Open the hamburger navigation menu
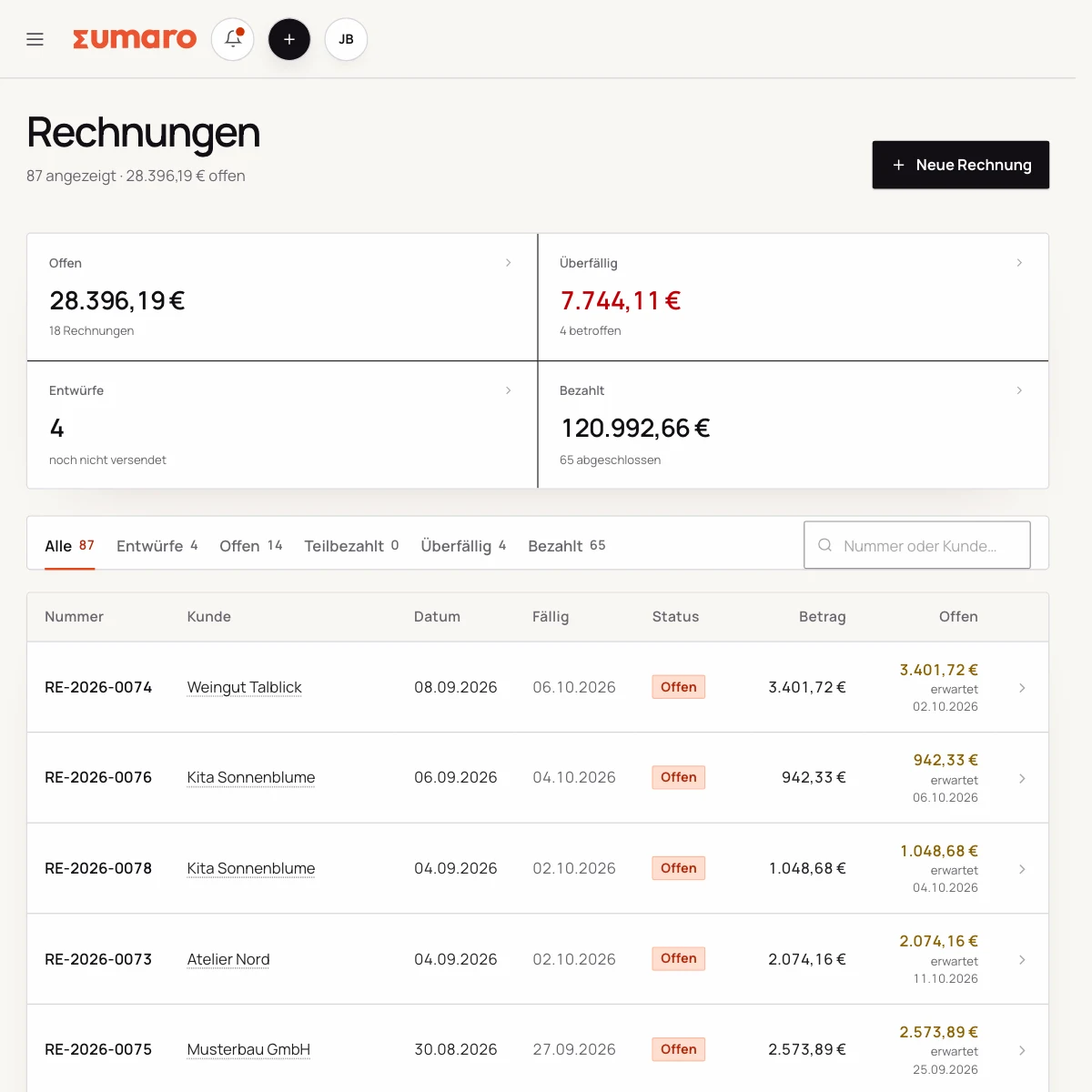The width and height of the screenshot is (1092, 1092). 35,39
